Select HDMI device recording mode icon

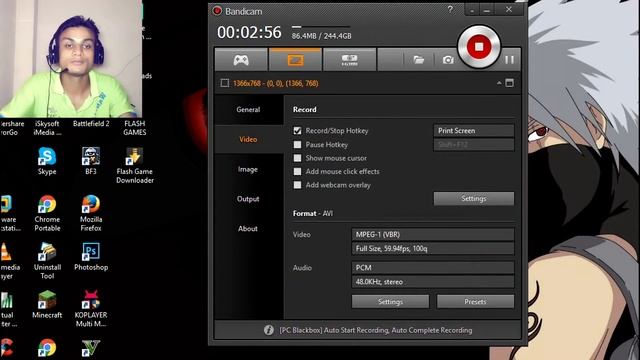point(349,60)
